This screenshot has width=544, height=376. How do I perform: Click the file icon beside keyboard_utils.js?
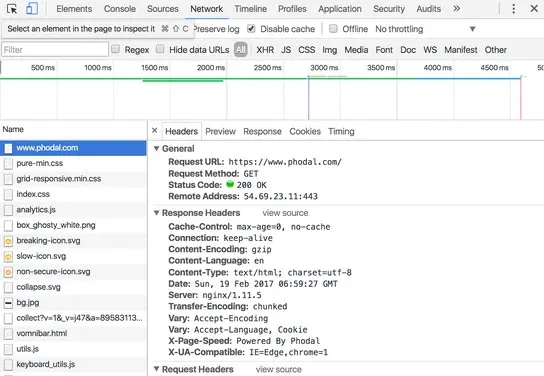point(8,365)
